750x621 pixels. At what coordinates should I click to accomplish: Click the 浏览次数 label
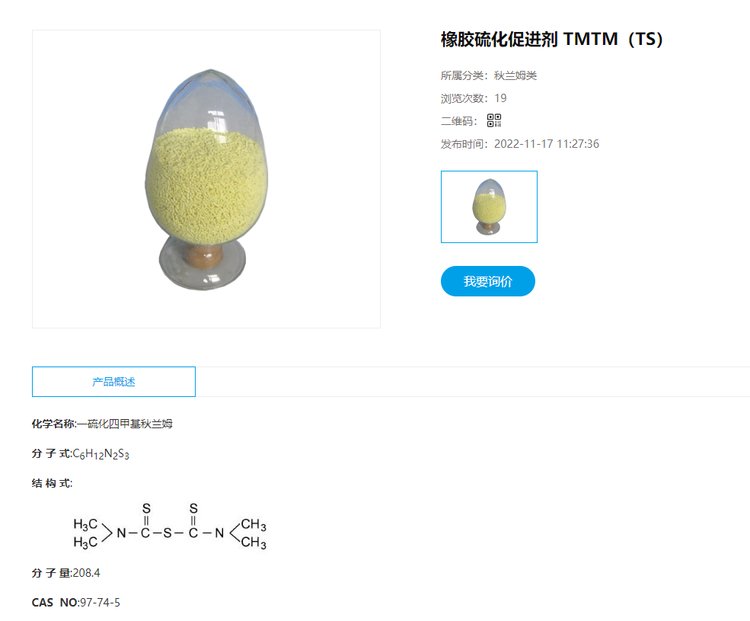[x=464, y=98]
